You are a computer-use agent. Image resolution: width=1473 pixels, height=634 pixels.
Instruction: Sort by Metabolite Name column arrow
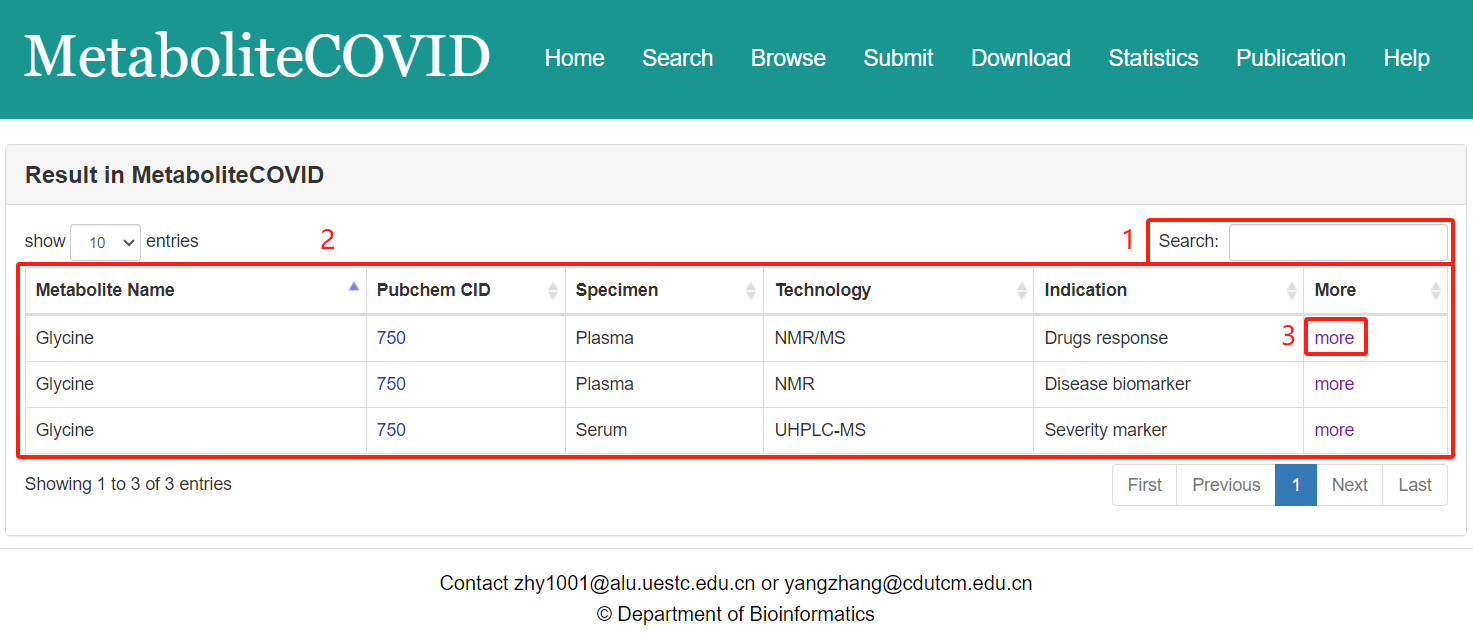353,288
